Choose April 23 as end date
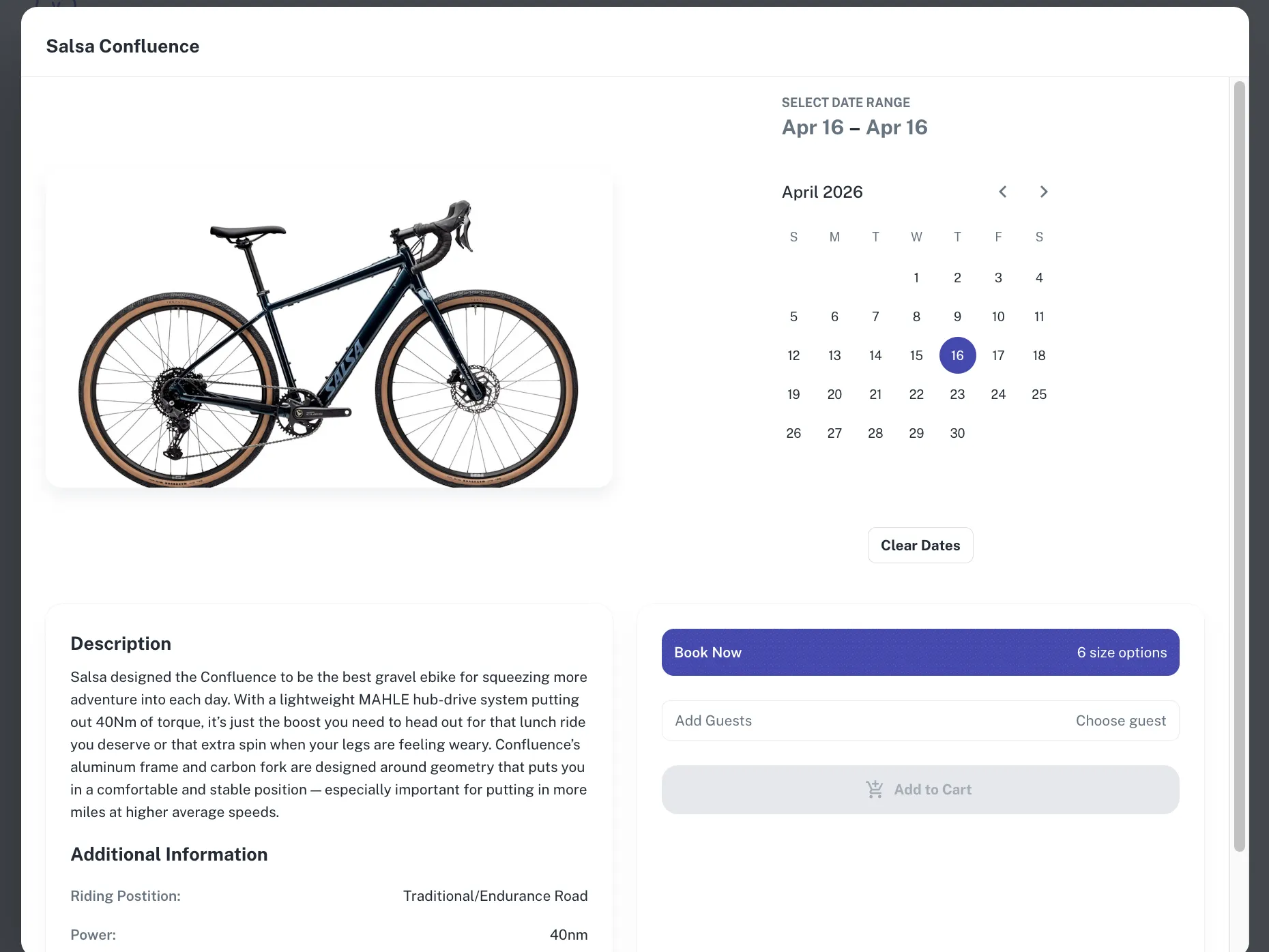The image size is (1269, 952). (x=957, y=394)
